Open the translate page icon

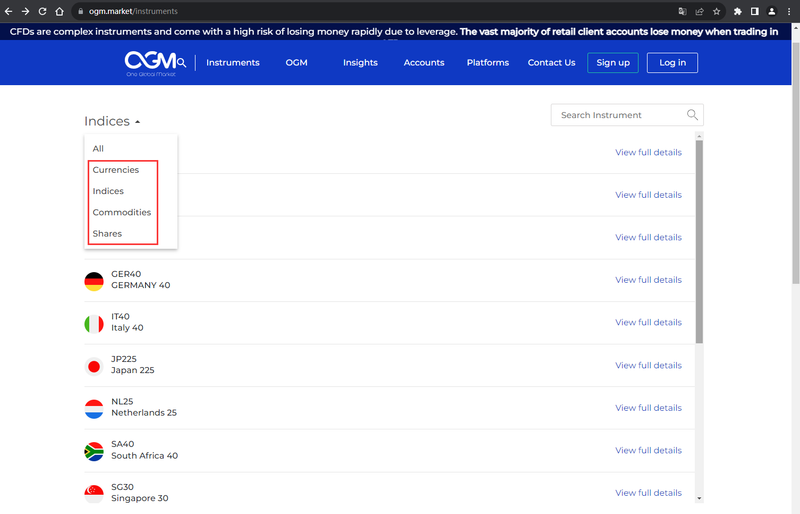click(682, 11)
